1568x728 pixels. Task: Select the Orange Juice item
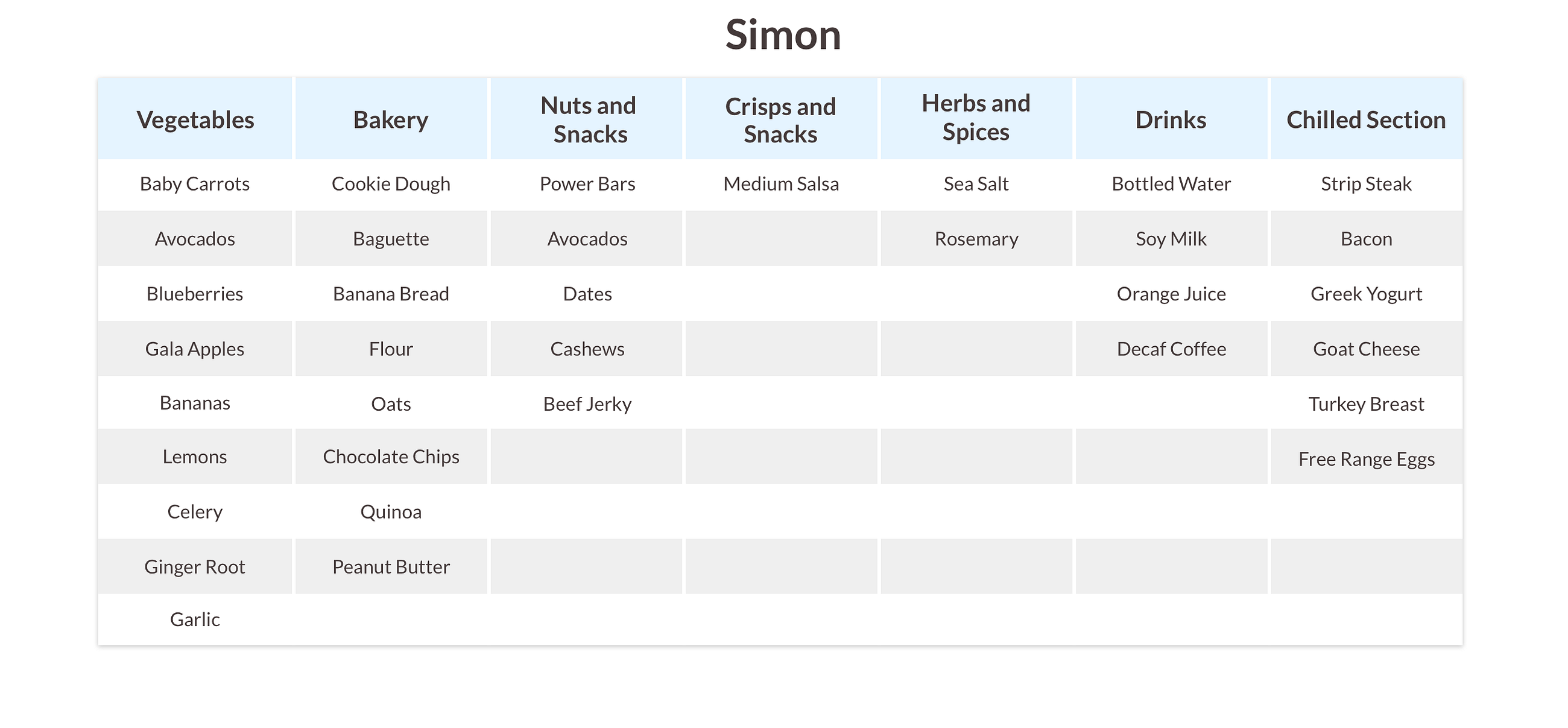[x=1171, y=294]
